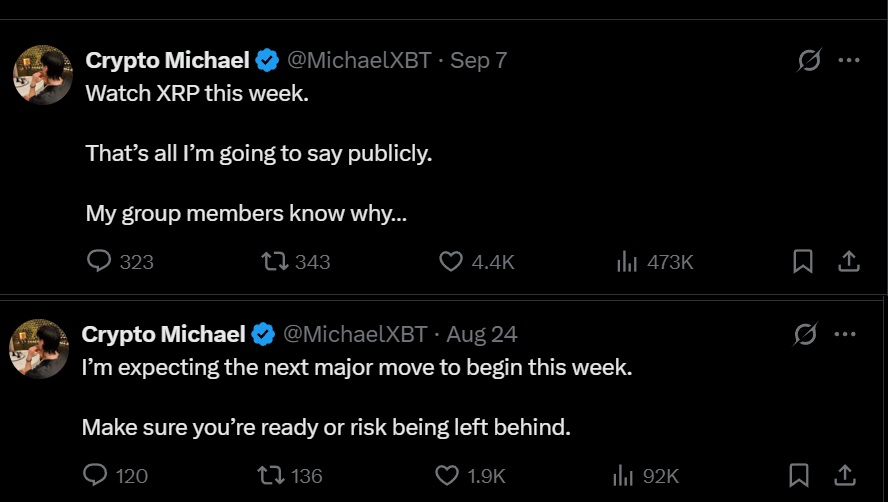
Task: Click Crypto Michael avatar on Aug 24 tweet
Action: pyautogui.click(x=38, y=349)
